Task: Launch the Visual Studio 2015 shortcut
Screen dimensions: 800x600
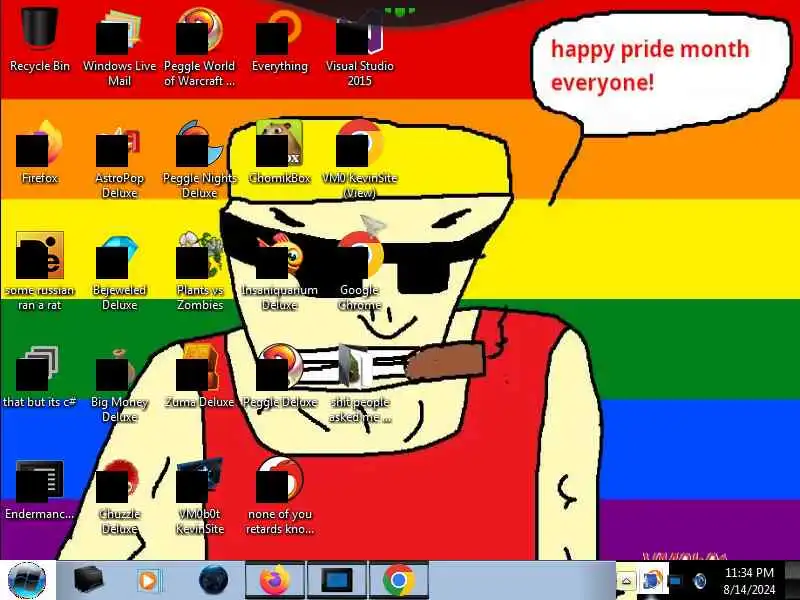Action: (360, 46)
